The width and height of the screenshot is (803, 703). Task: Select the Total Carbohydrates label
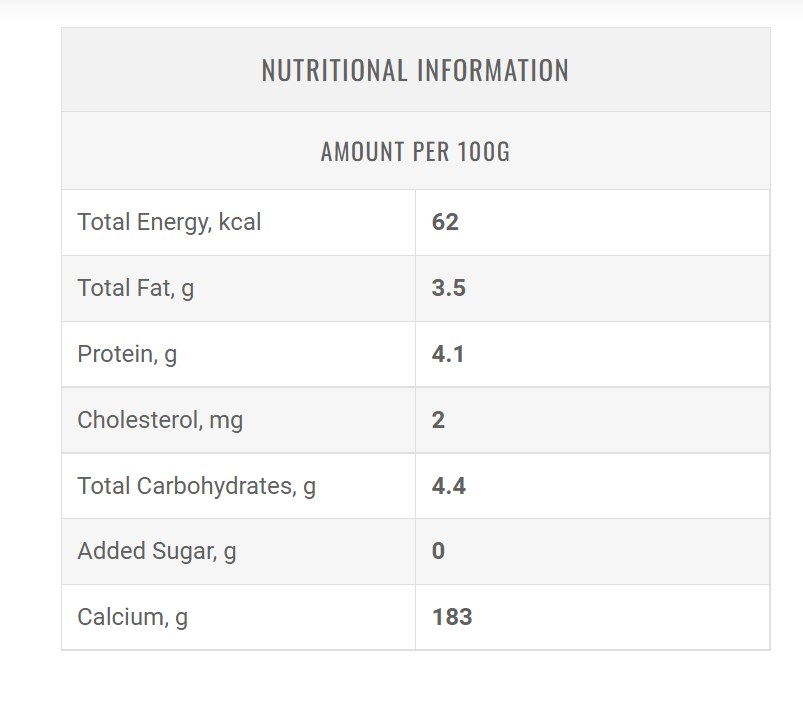click(x=196, y=486)
